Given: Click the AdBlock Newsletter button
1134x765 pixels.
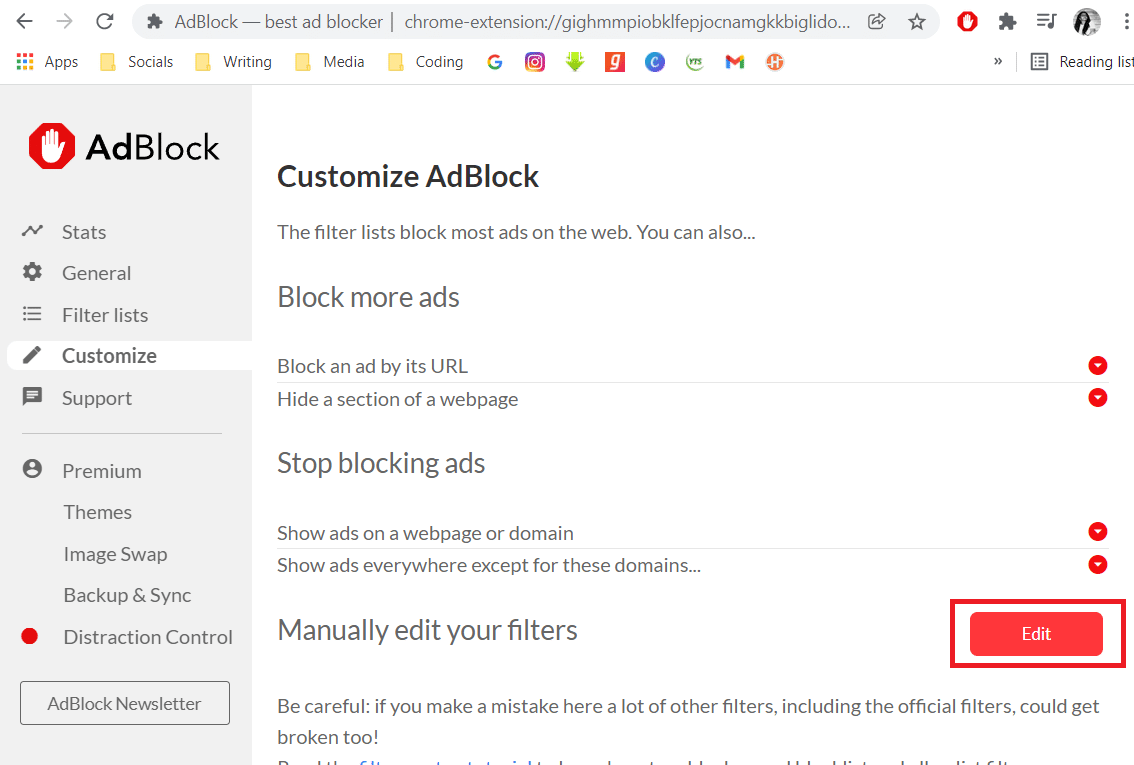Looking at the screenshot, I should coord(124,703).
